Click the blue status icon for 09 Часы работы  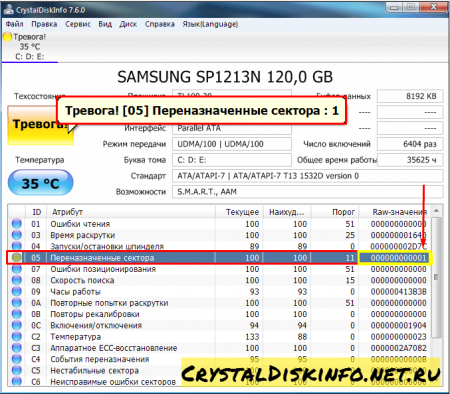pyautogui.click(x=16, y=292)
